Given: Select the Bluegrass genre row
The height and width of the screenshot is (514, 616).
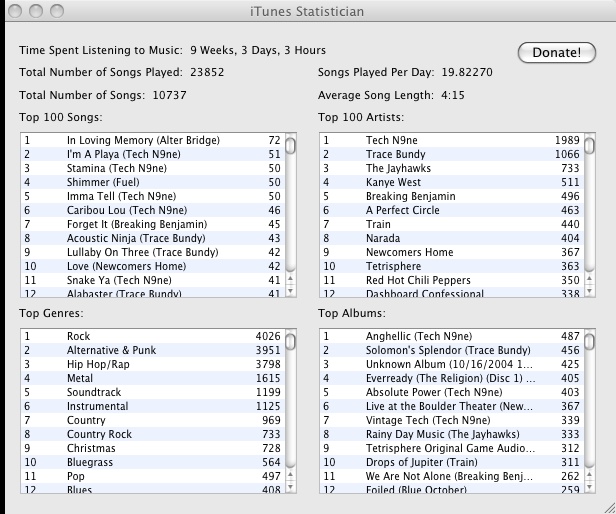Looking at the screenshot, I should pyautogui.click(x=153, y=462).
